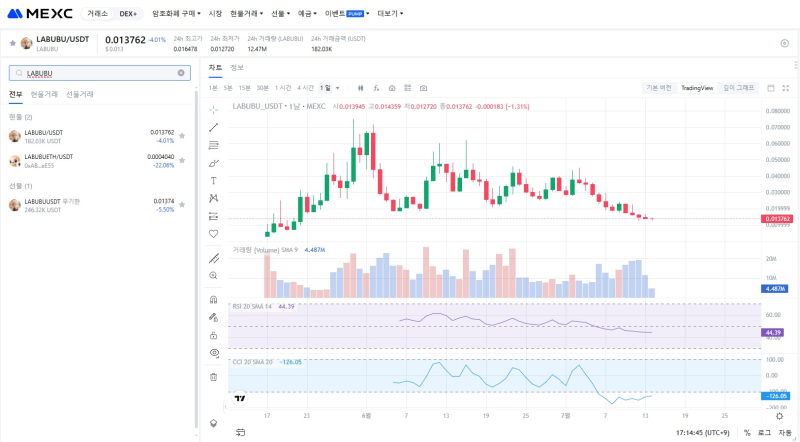Viewport: 800px width, 442px height.
Task: Switch to the 차트 tab
Action: click(x=215, y=68)
